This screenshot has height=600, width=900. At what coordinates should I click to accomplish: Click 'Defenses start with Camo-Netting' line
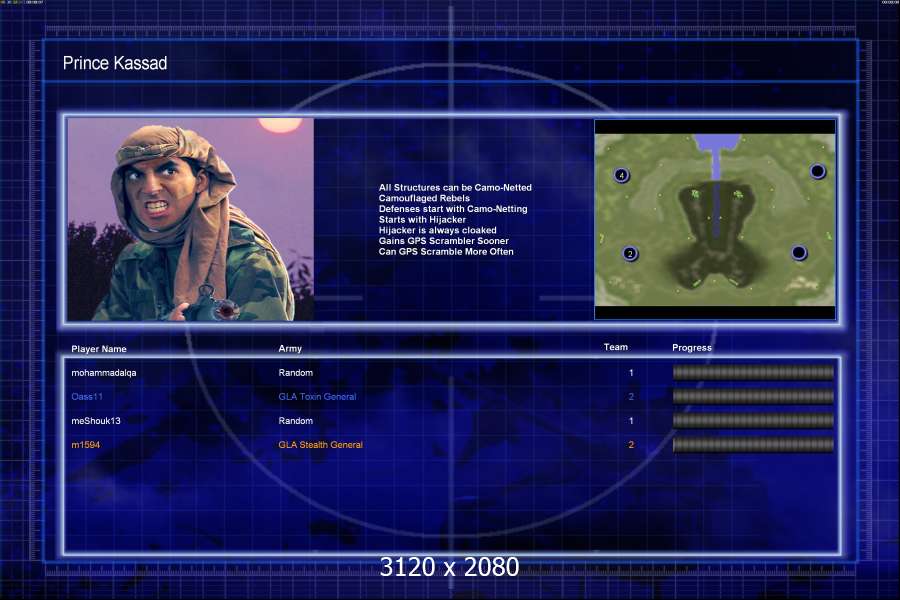[x=453, y=209]
